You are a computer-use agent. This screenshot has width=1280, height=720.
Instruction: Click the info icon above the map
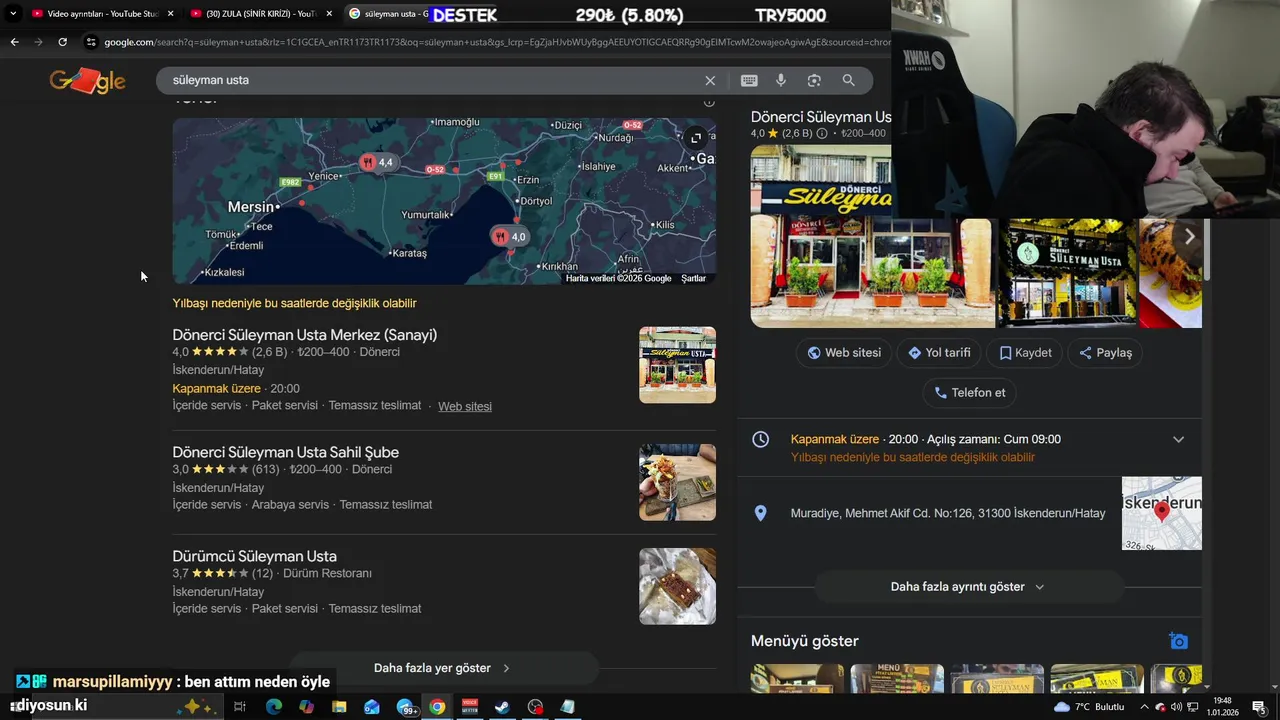(709, 102)
